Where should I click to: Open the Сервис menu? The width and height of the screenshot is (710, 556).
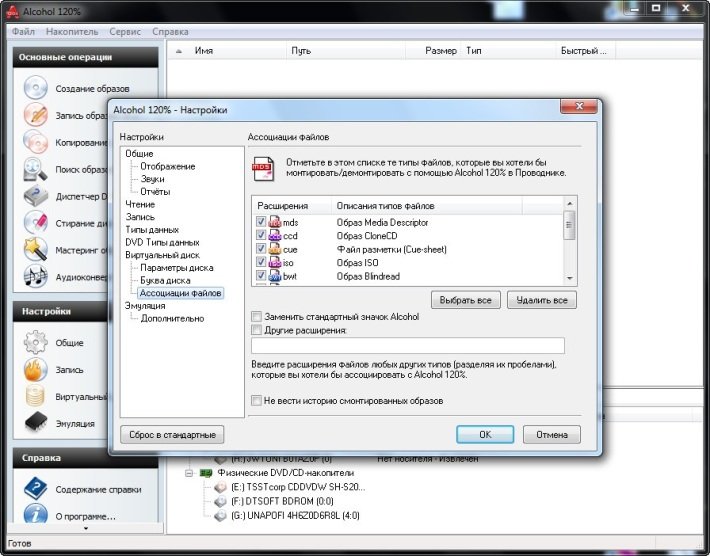(126, 32)
